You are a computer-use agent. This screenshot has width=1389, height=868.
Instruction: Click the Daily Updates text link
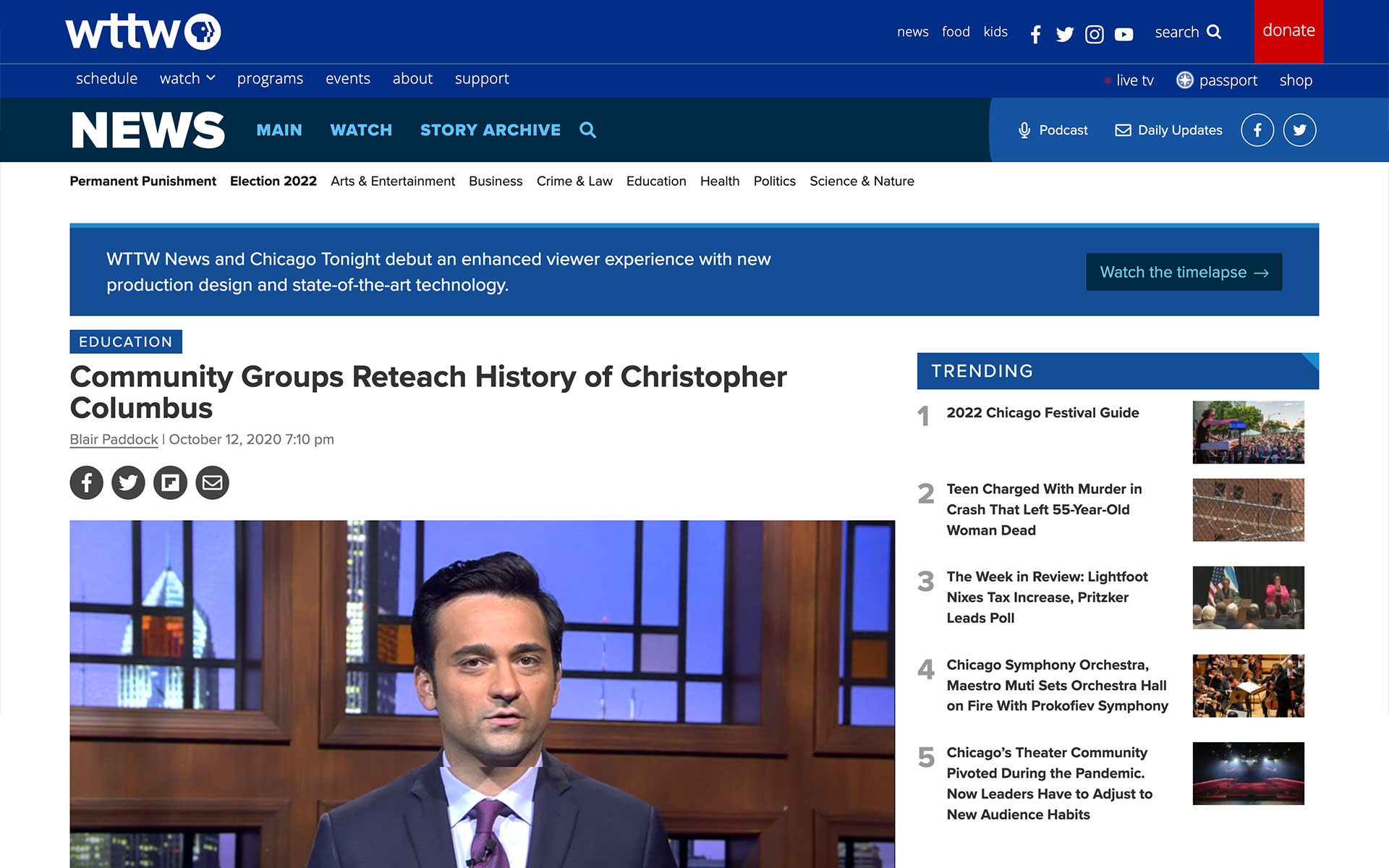tap(1180, 130)
